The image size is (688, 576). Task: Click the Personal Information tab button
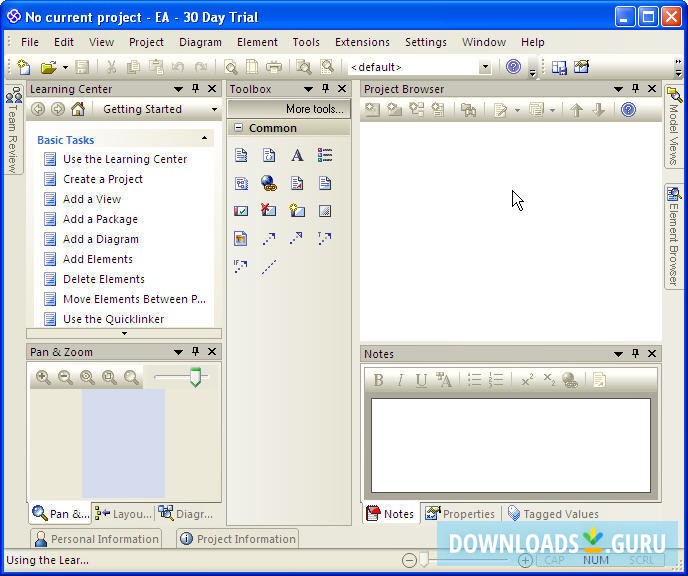97,539
